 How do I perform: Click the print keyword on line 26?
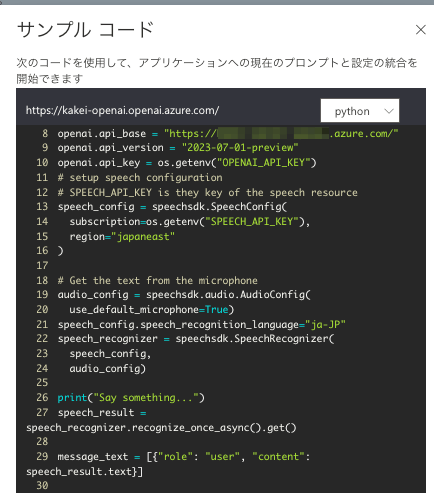coord(72,398)
